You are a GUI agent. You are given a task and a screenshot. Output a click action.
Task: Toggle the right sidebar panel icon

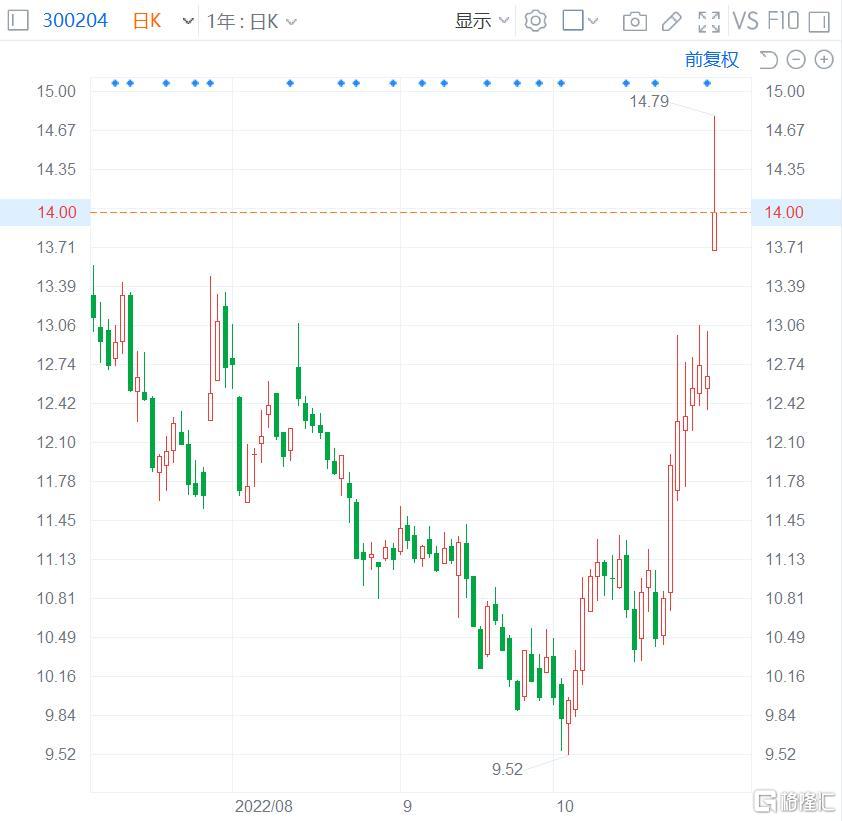click(x=819, y=22)
